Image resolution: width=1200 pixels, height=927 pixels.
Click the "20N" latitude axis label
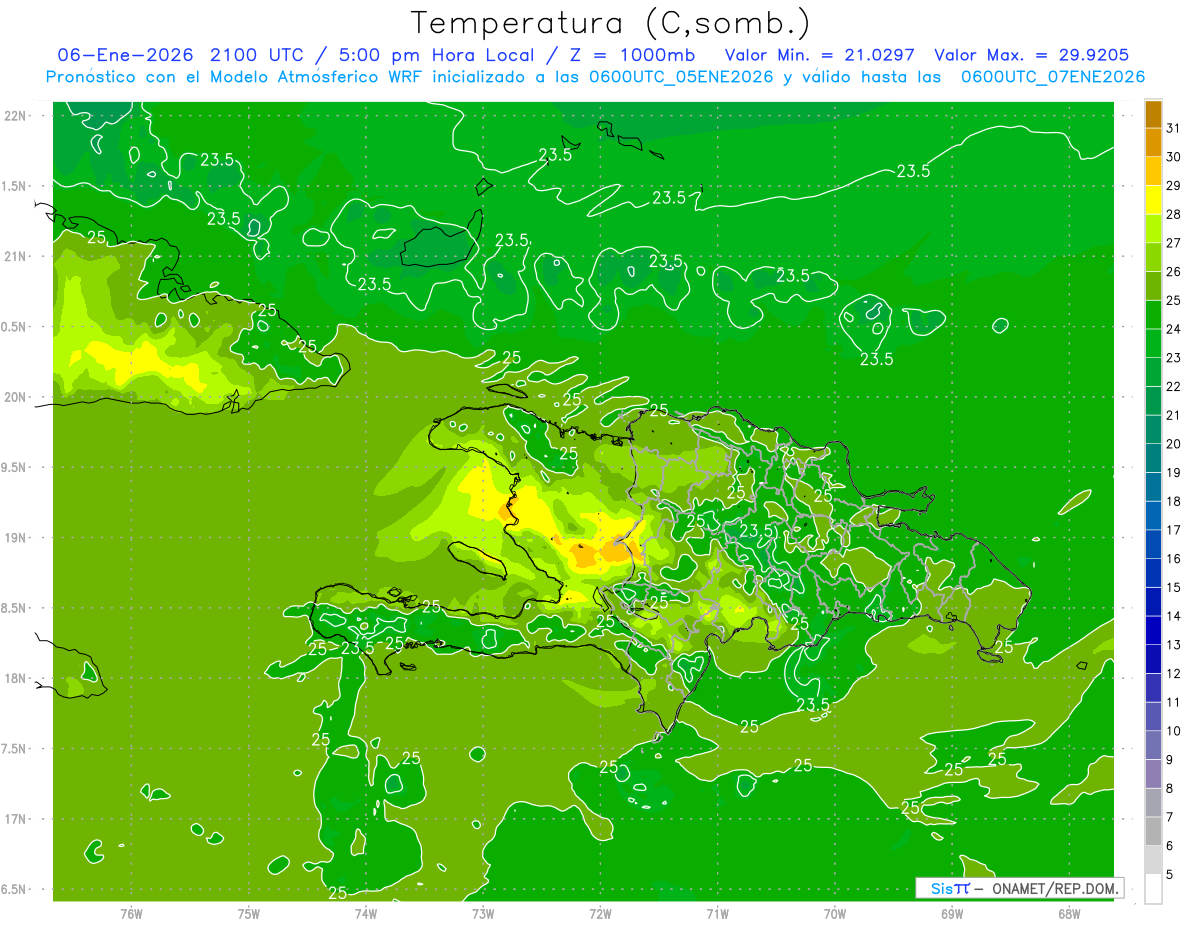[x=16, y=397]
